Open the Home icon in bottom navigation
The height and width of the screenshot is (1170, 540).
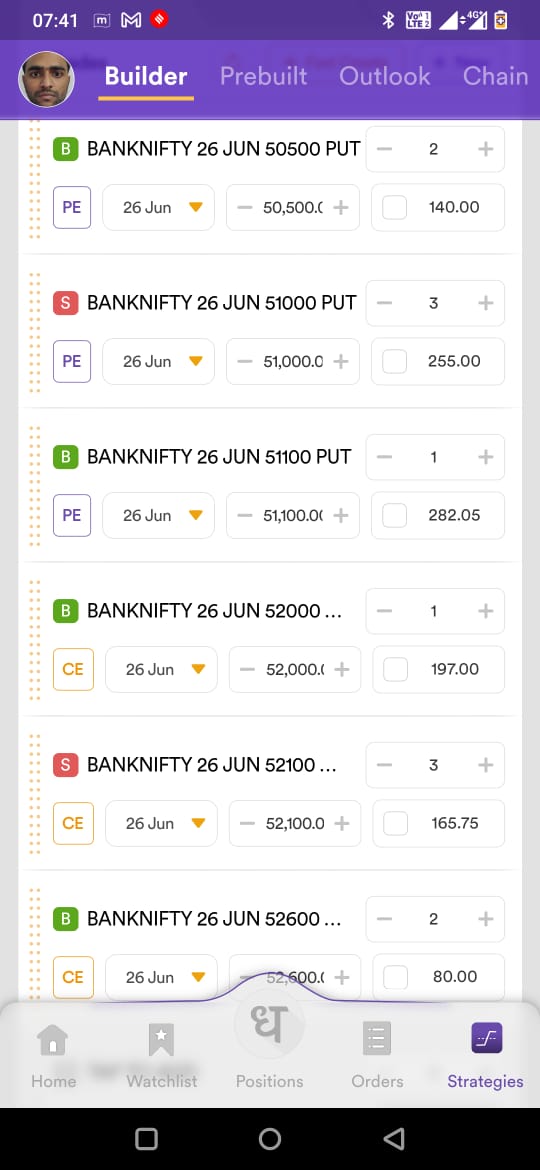(x=53, y=1040)
